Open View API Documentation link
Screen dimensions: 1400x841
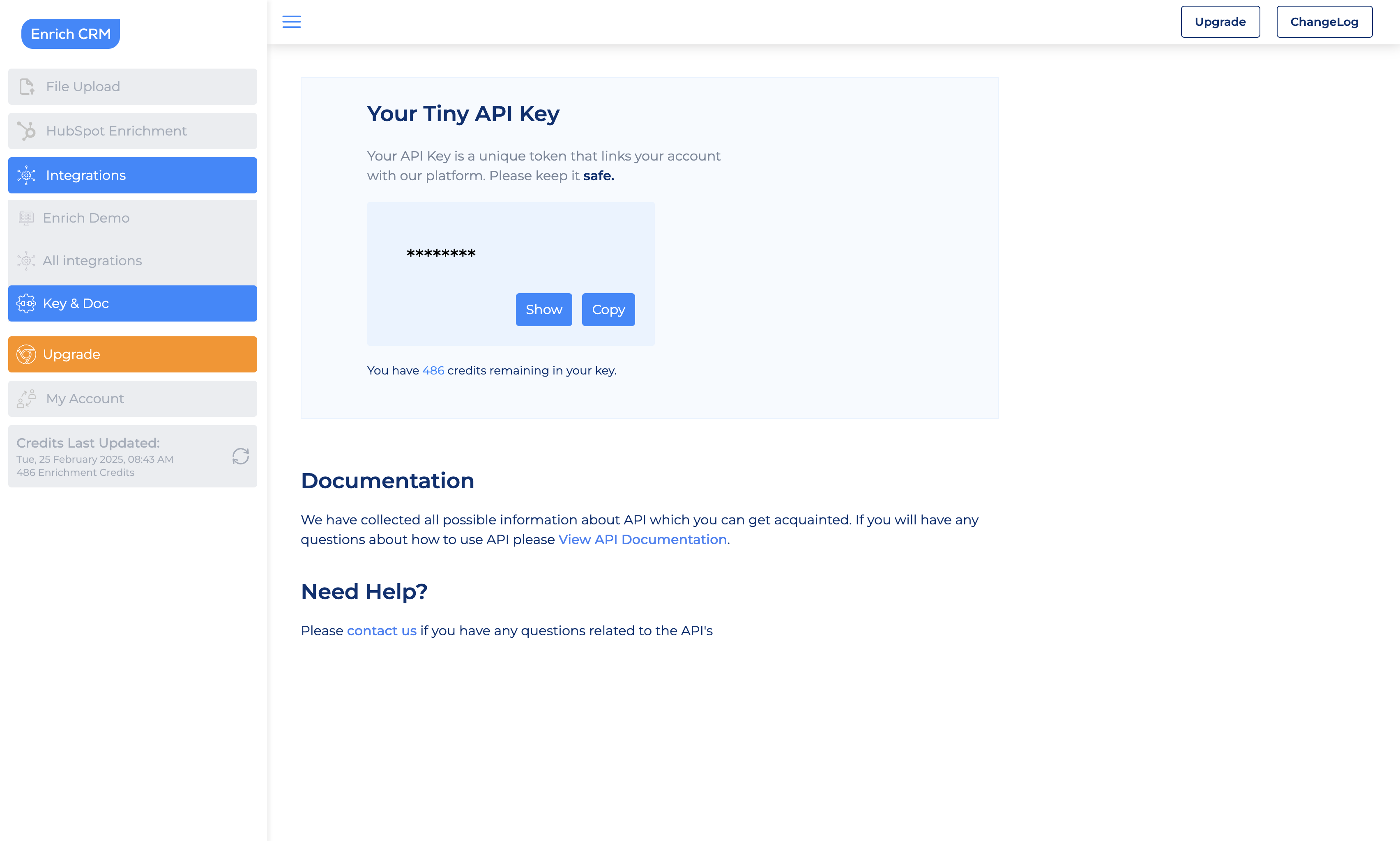pos(641,539)
